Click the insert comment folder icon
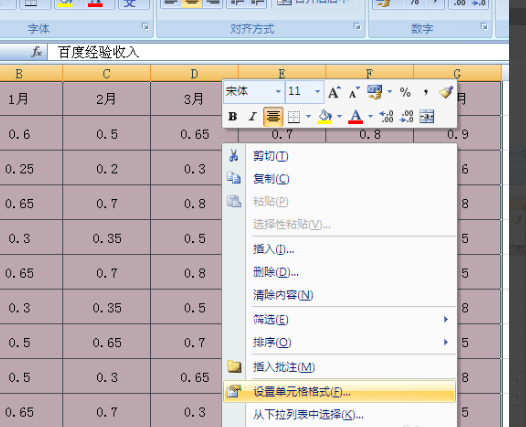The width and height of the screenshot is (526, 427). pos(234,367)
